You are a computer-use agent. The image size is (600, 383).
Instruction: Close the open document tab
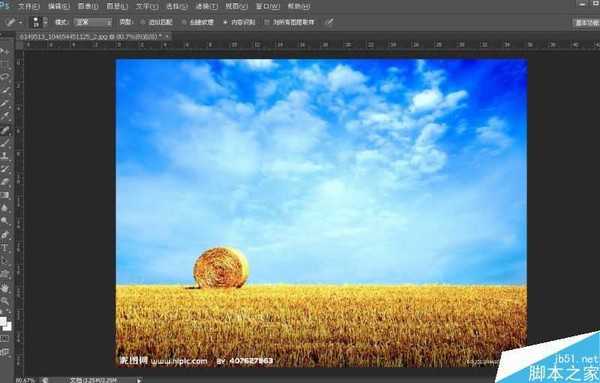coord(168,36)
